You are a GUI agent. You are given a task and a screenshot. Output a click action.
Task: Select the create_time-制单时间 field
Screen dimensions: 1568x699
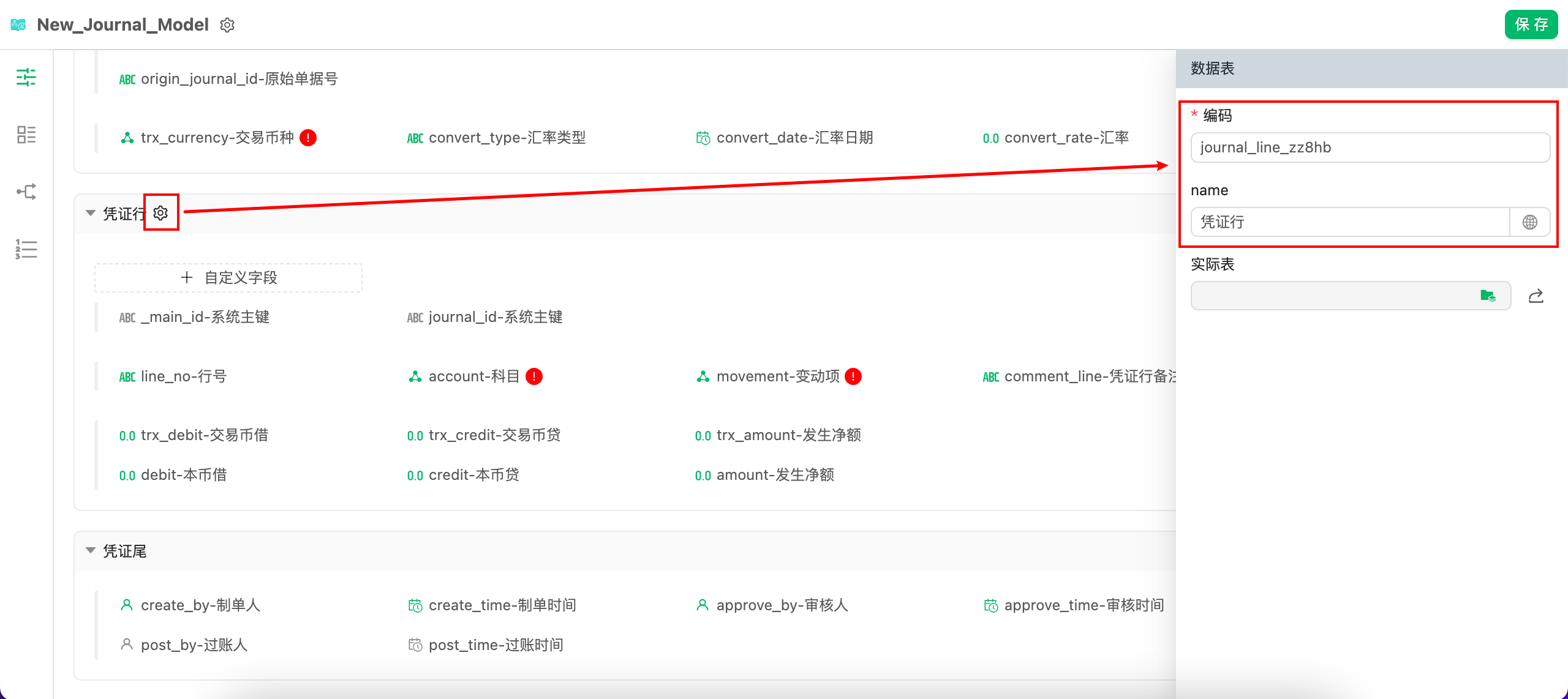point(502,605)
